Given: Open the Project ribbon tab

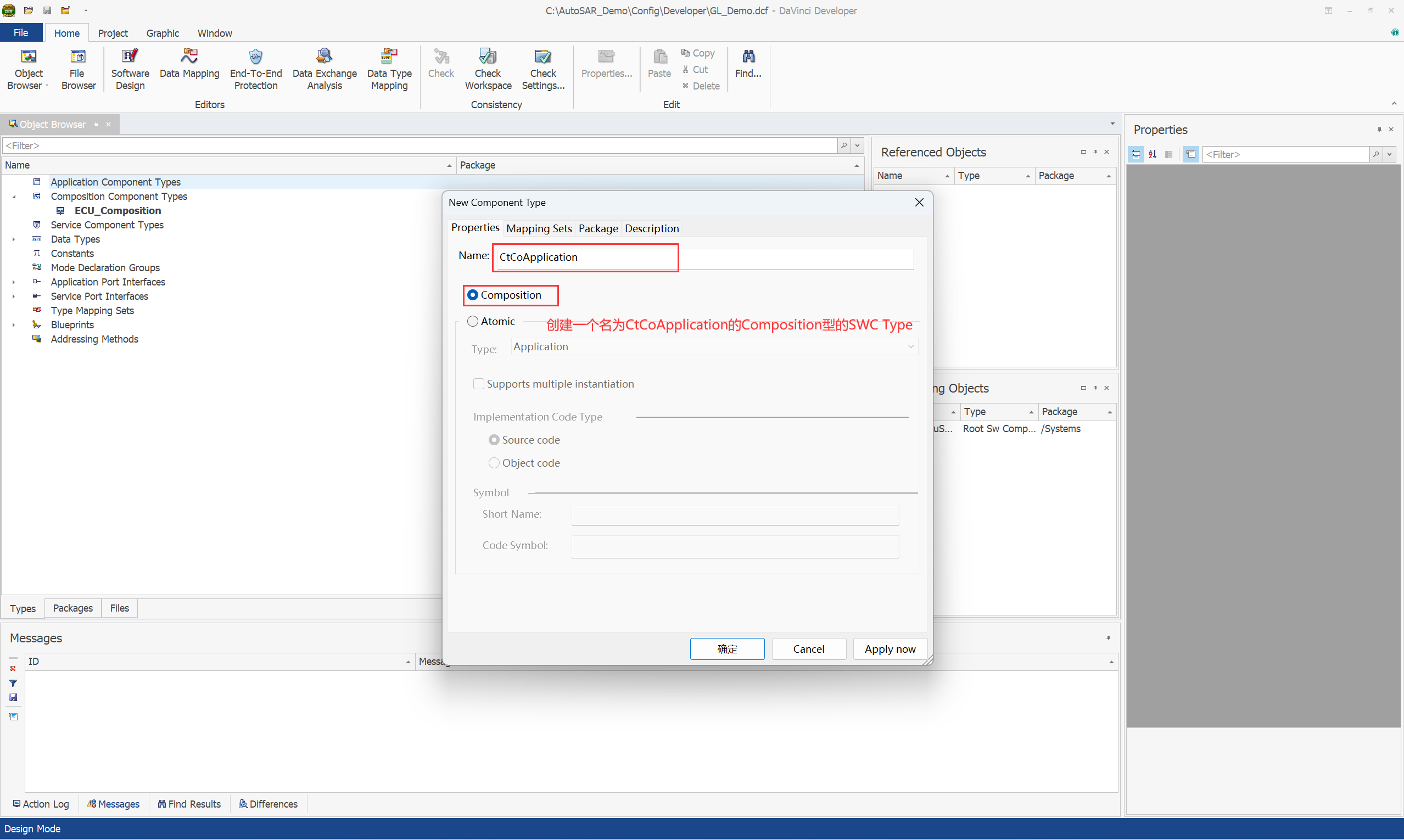Looking at the screenshot, I should (113, 33).
